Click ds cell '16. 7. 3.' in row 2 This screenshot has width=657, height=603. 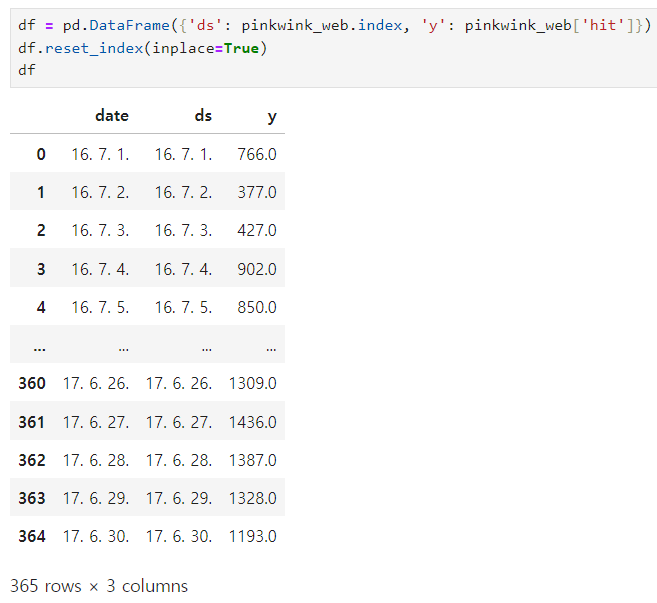pos(184,230)
